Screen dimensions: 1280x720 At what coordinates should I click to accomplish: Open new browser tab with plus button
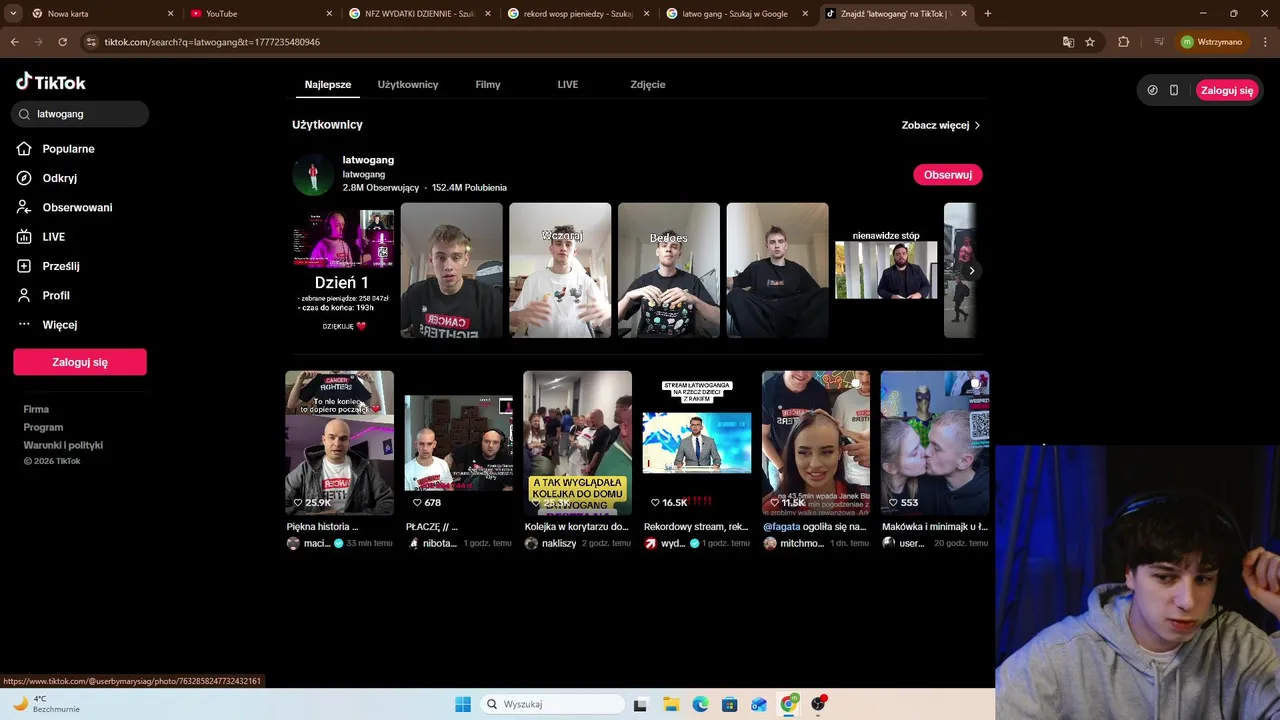coord(988,14)
